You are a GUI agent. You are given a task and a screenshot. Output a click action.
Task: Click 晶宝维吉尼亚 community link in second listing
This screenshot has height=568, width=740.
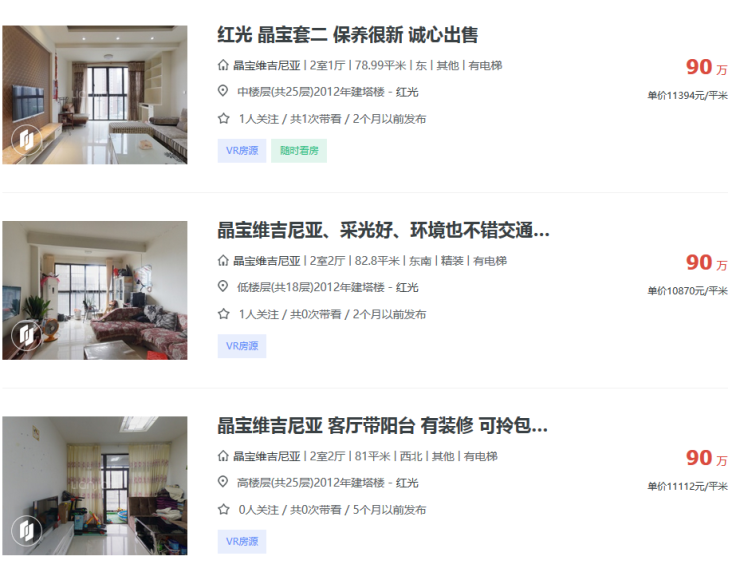(x=267, y=261)
